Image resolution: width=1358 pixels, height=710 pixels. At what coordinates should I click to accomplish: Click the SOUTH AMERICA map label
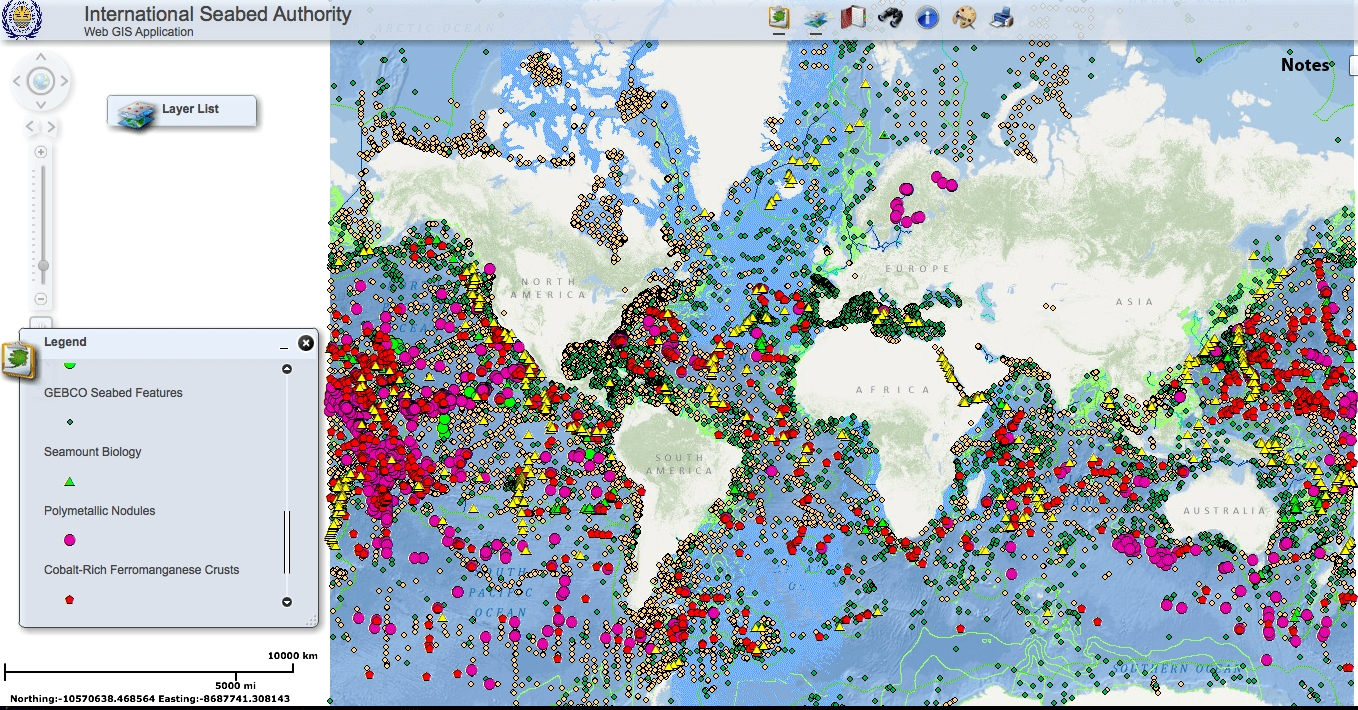680,464
